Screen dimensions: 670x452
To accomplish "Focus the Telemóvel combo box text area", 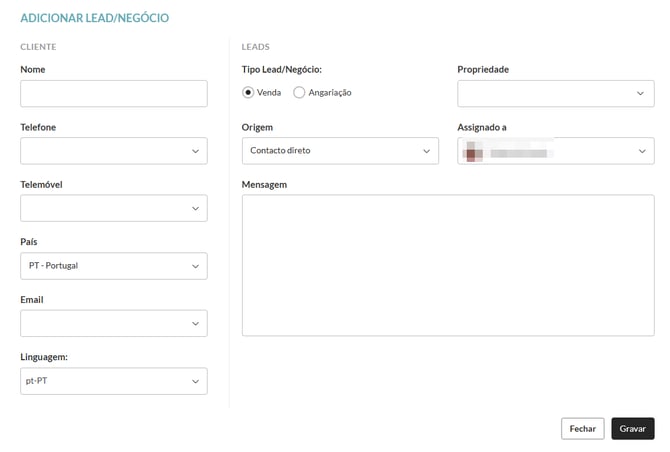I will (100, 208).
